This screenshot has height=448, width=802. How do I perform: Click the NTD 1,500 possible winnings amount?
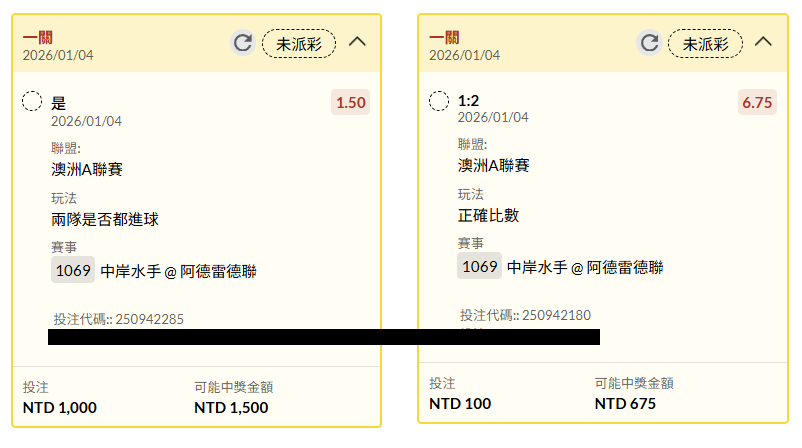tap(231, 407)
